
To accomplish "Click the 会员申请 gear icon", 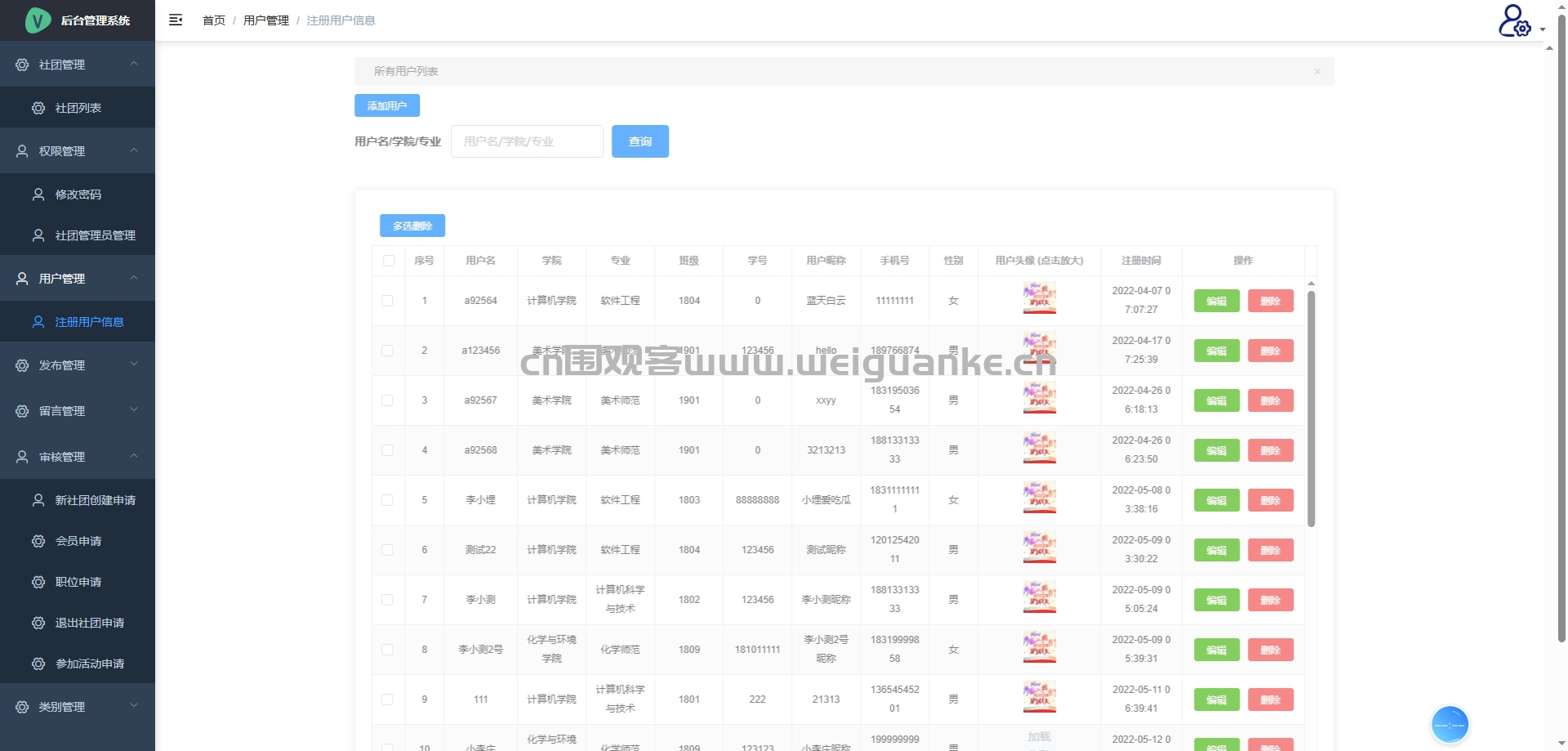I will (38, 541).
